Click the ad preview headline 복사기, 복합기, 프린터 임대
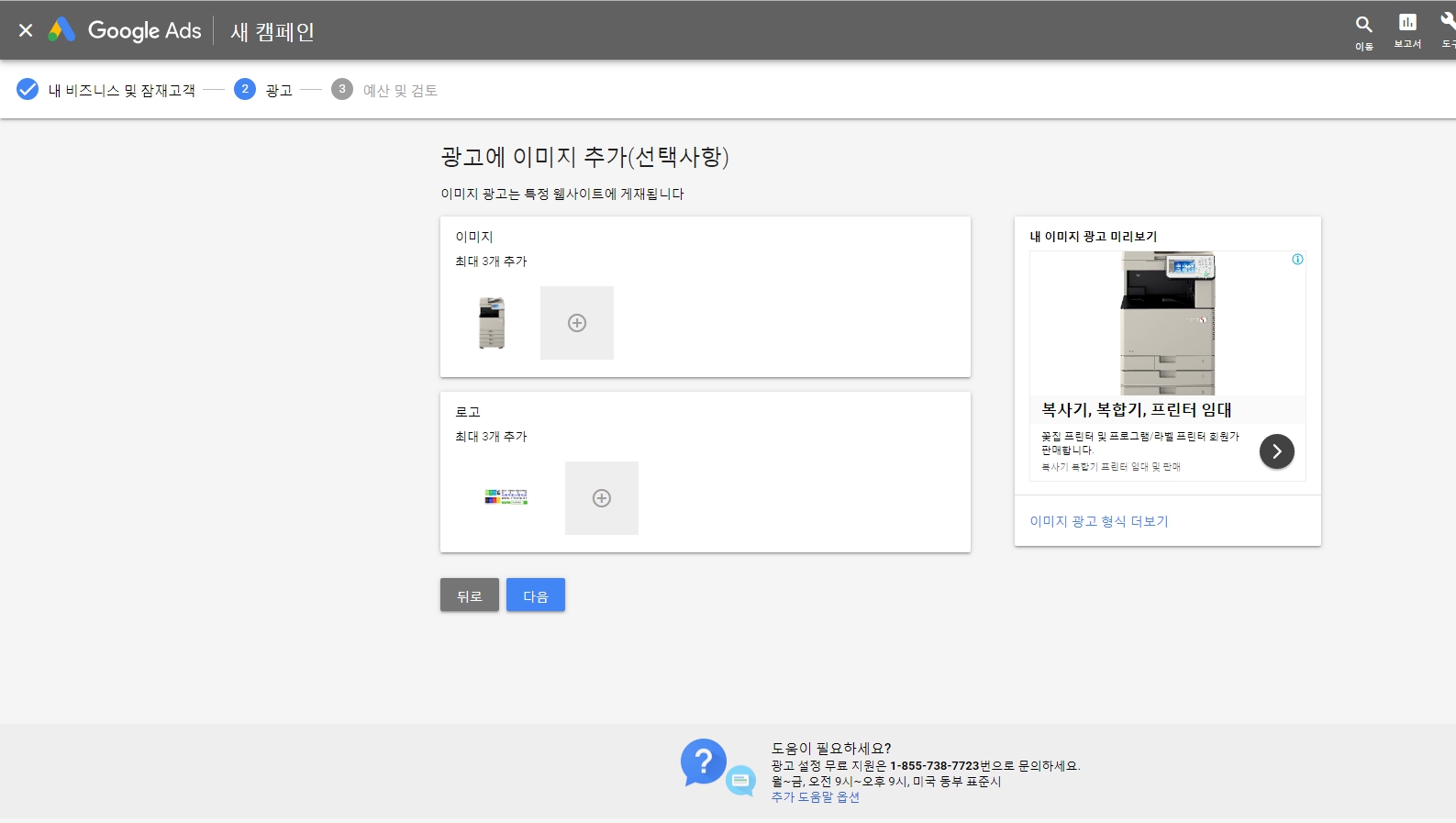Image resolution: width=1456 pixels, height=823 pixels. point(1136,409)
